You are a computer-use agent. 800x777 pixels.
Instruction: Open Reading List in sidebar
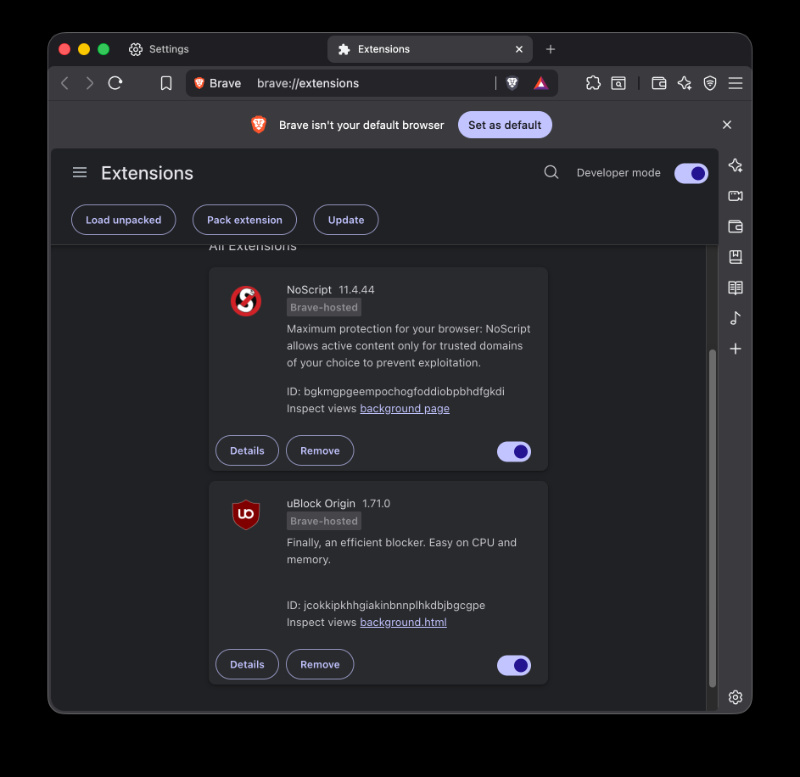click(x=735, y=288)
